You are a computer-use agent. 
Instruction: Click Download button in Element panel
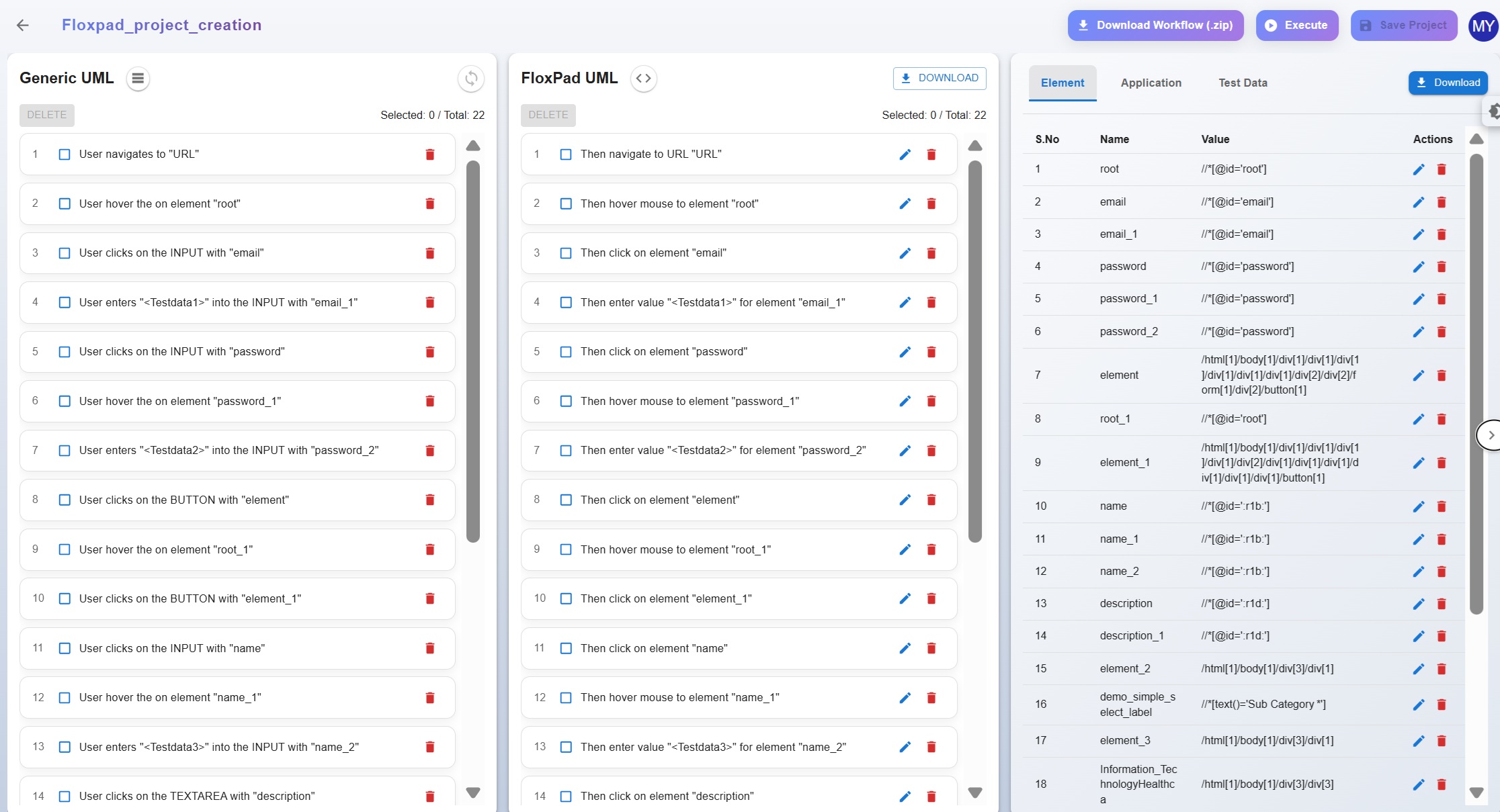(1448, 83)
